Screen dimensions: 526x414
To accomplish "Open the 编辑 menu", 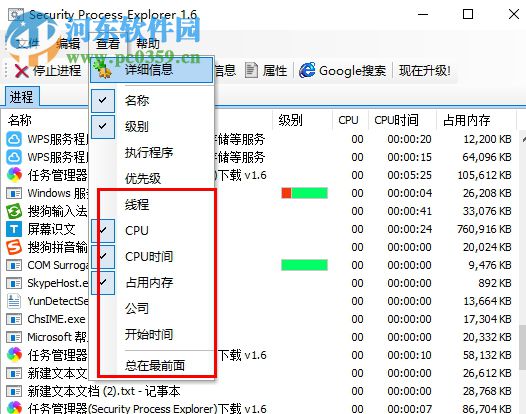I will pos(68,44).
